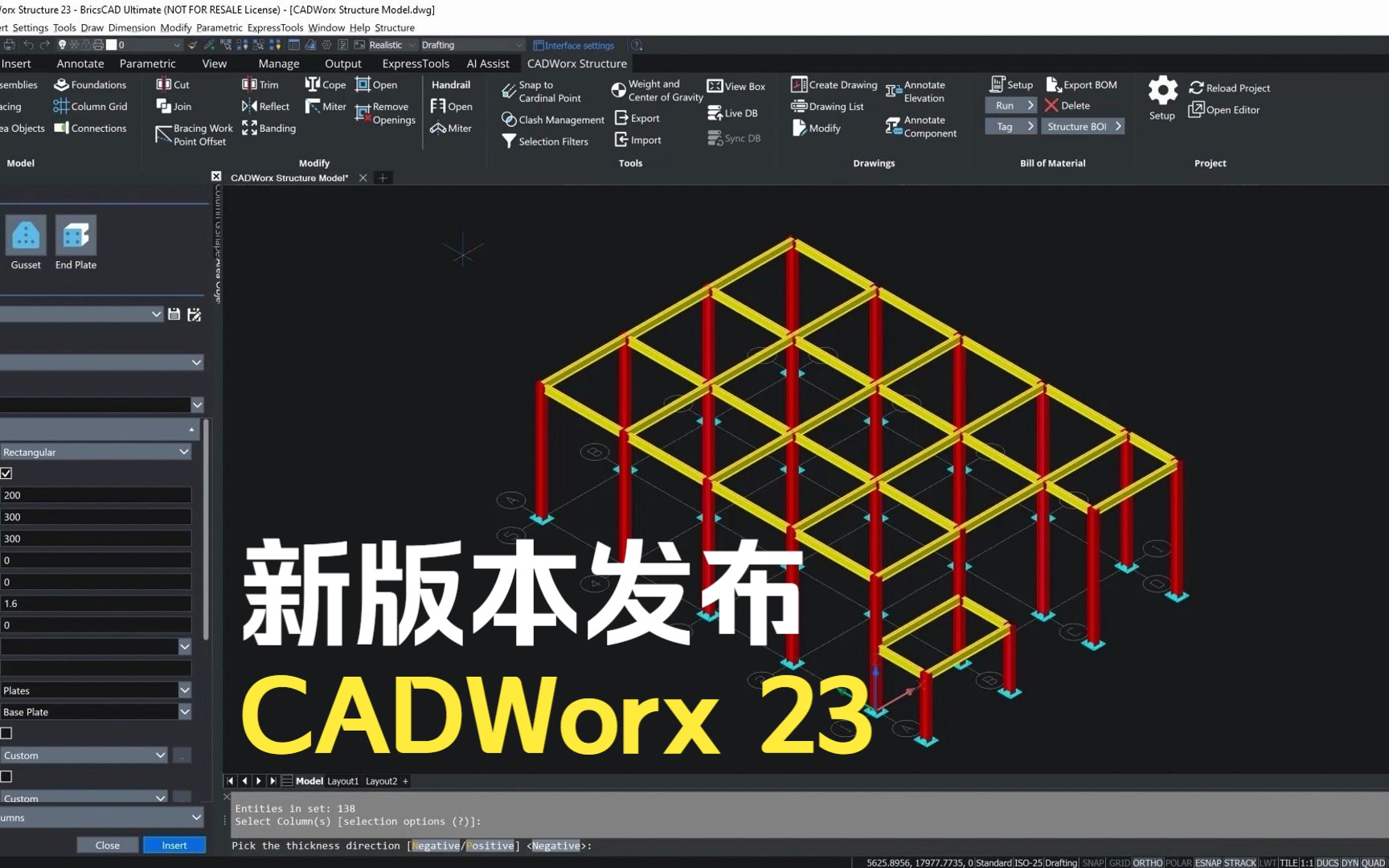Toggle checkbox below Rectangular dropdown
This screenshot has height=868, width=1389.
pyautogui.click(x=6, y=473)
